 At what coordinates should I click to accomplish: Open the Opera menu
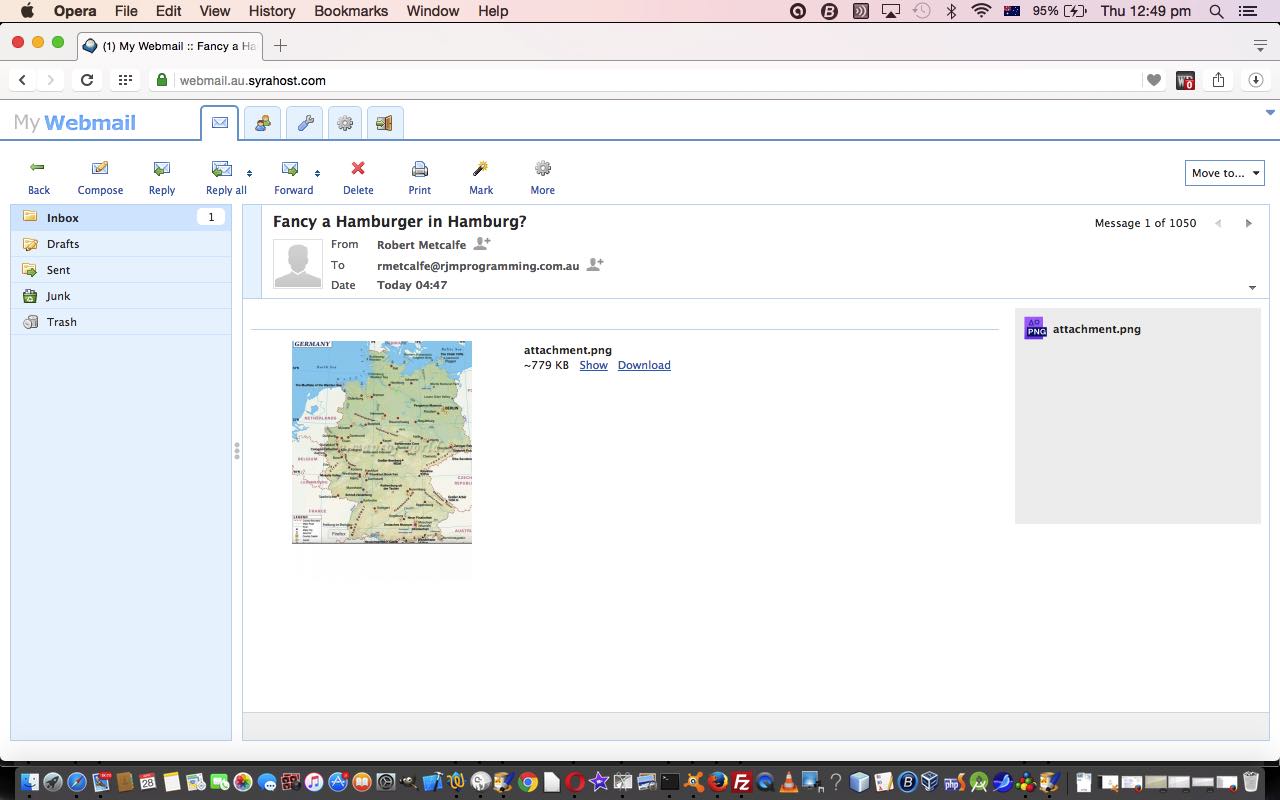75,11
